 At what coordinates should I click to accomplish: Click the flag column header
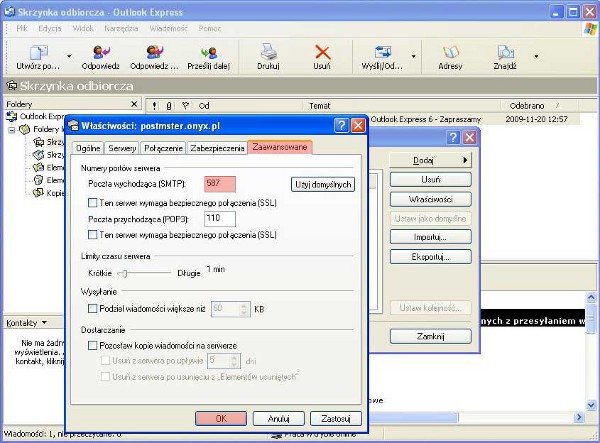pos(186,106)
